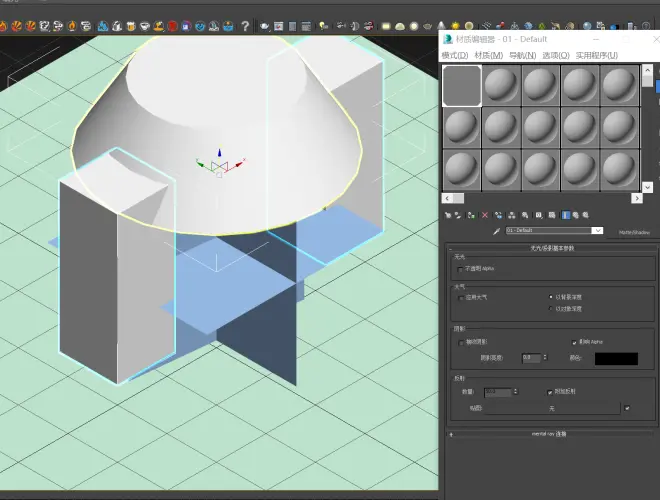Click the 数量 amount value field
660x500 pixels.
pyautogui.click(x=498, y=392)
